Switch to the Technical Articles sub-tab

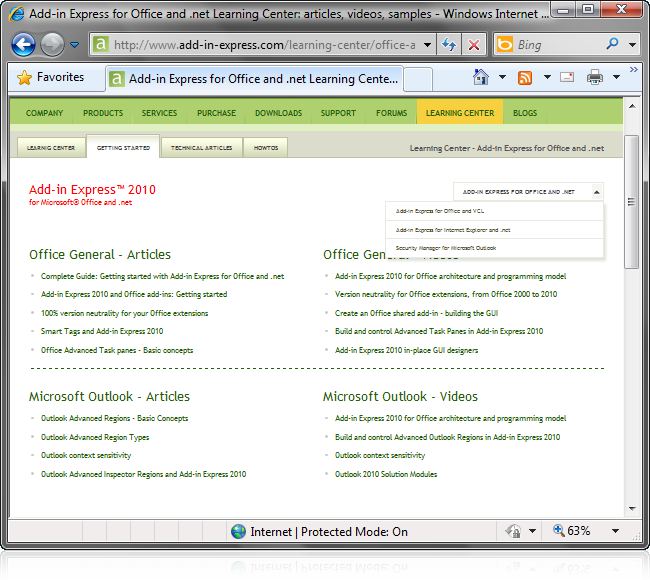[x=201, y=148]
